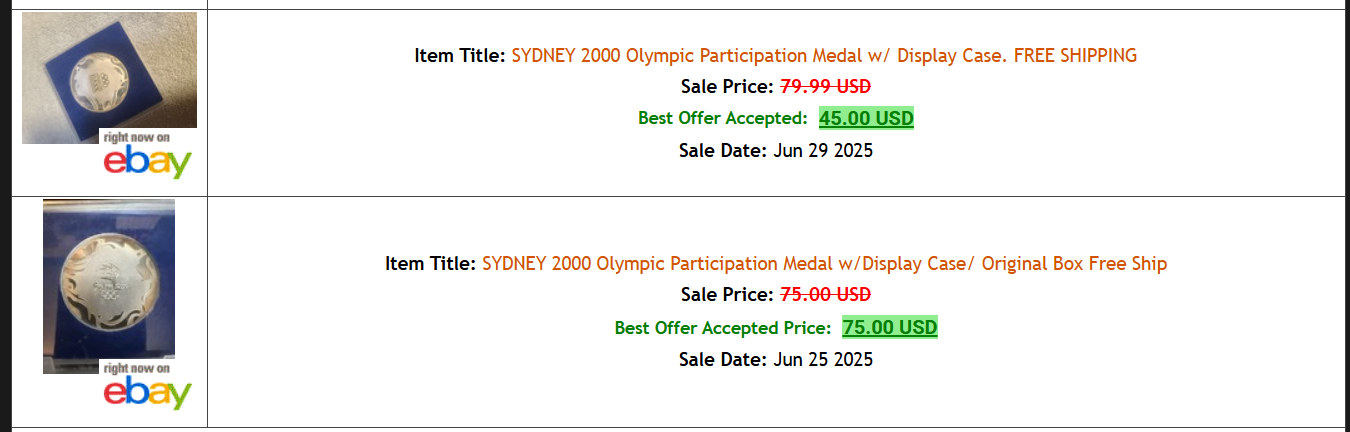1350x432 pixels.
Task: Click 'Item Title:' label of the FREE SHIPPING listing
Action: [x=460, y=56]
